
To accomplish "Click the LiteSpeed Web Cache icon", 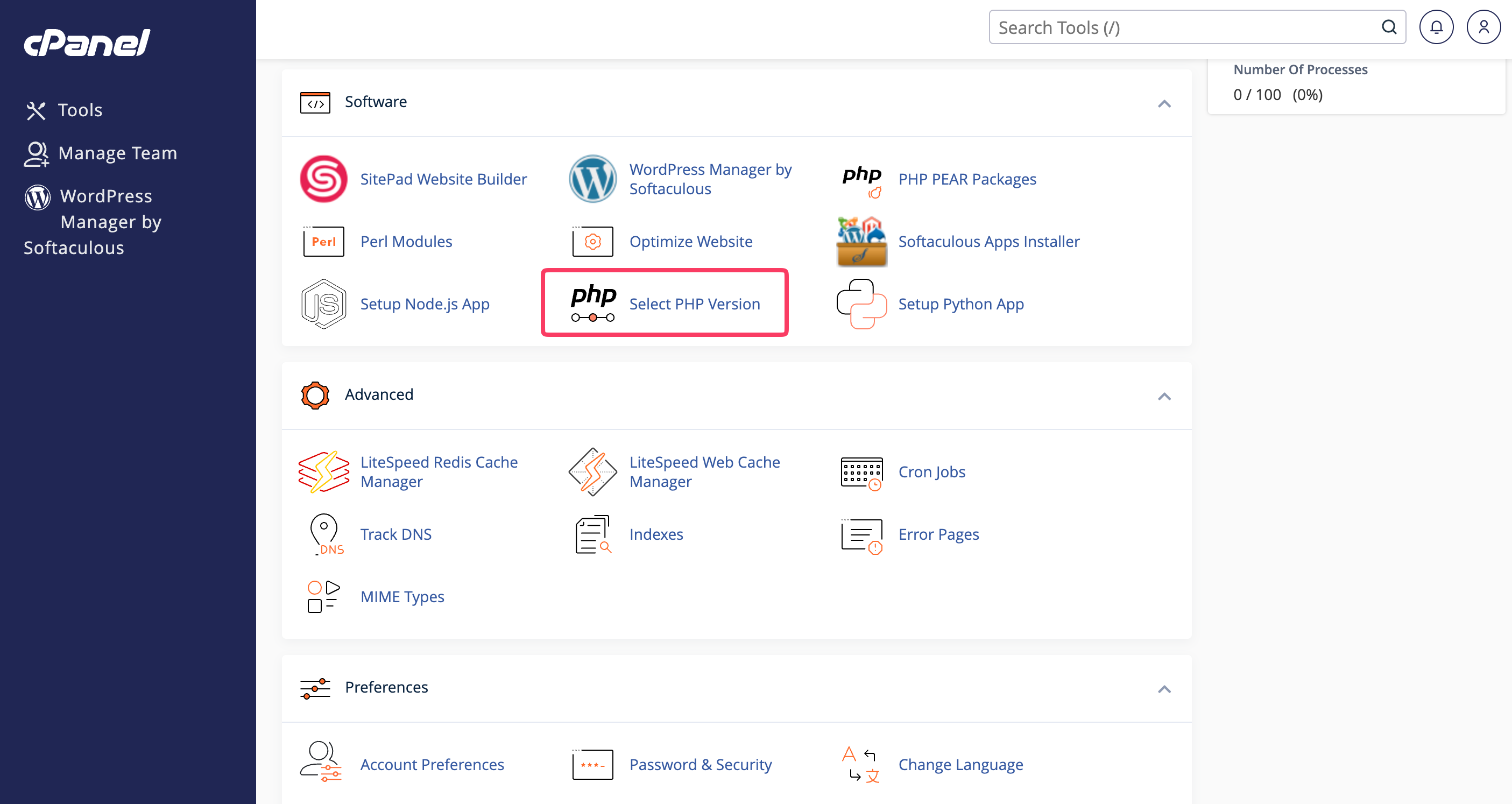I will (x=593, y=472).
